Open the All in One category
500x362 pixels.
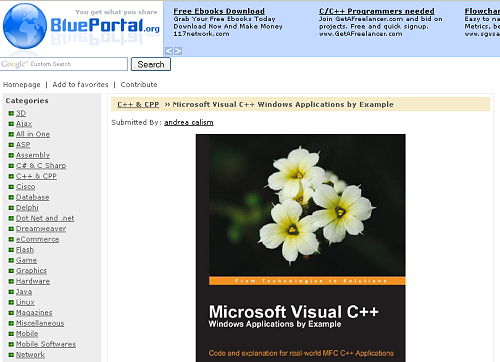pyautogui.click(x=33, y=134)
